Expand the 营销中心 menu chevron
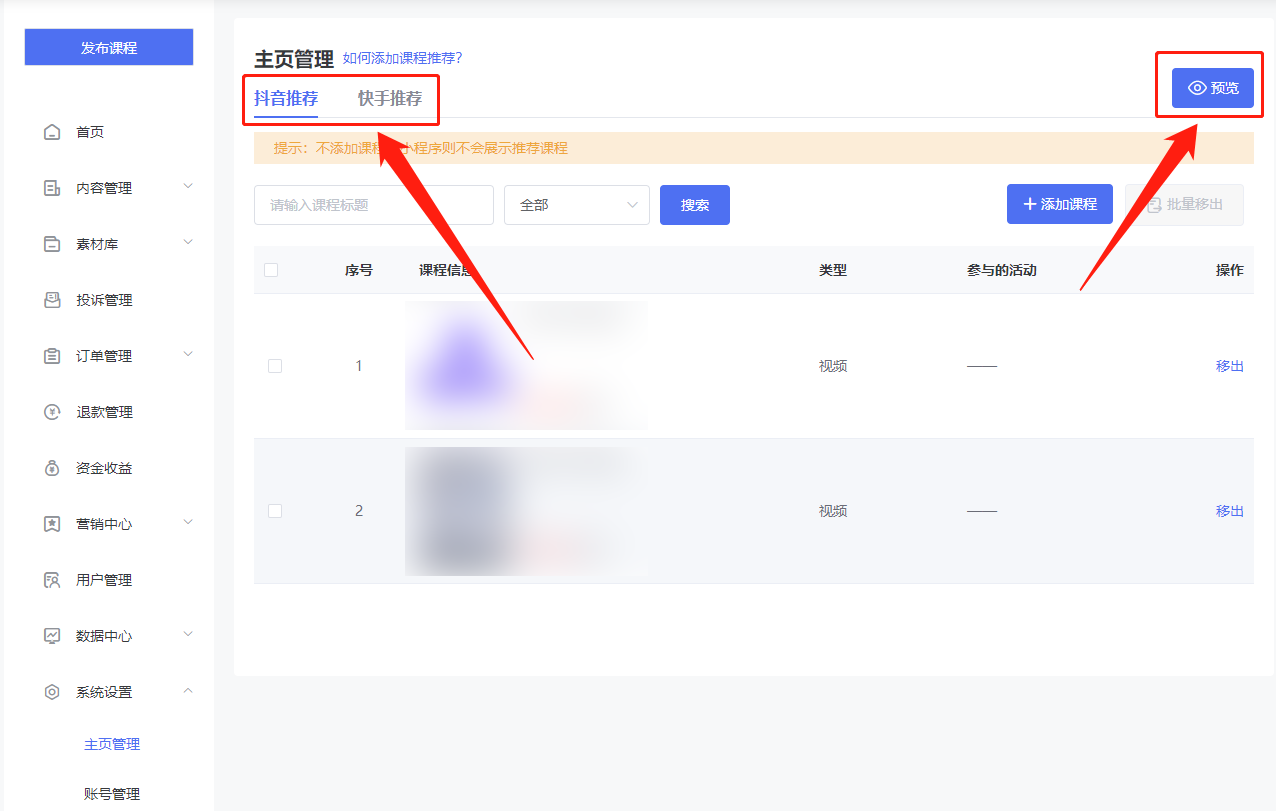The height and width of the screenshot is (811, 1276). click(x=187, y=523)
